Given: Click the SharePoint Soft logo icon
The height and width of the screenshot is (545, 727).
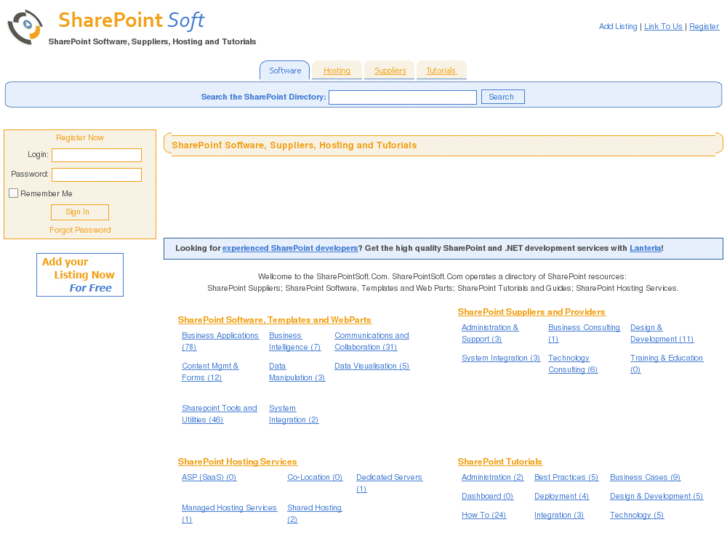Looking at the screenshot, I should coord(25,27).
